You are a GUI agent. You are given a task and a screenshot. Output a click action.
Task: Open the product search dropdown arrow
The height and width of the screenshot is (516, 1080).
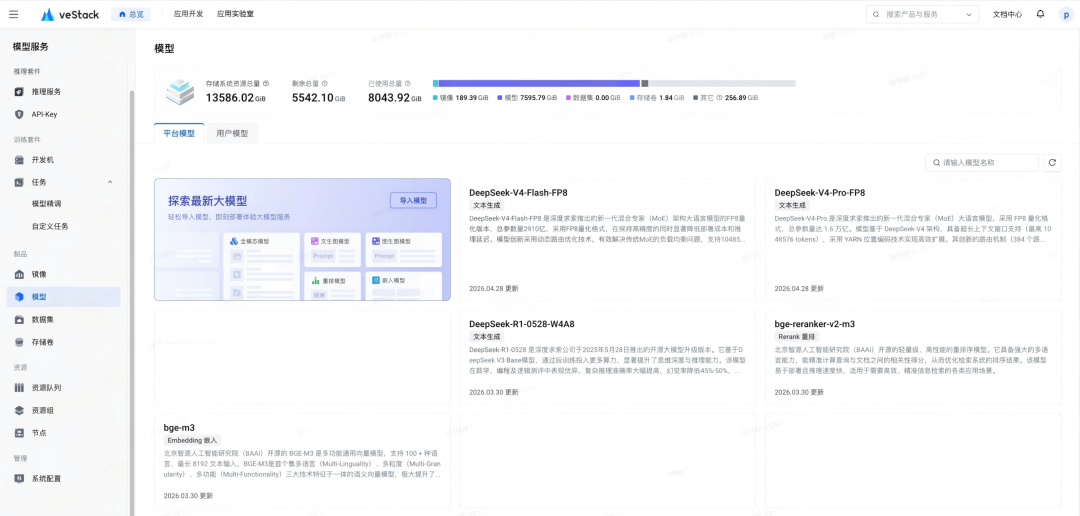coord(969,14)
